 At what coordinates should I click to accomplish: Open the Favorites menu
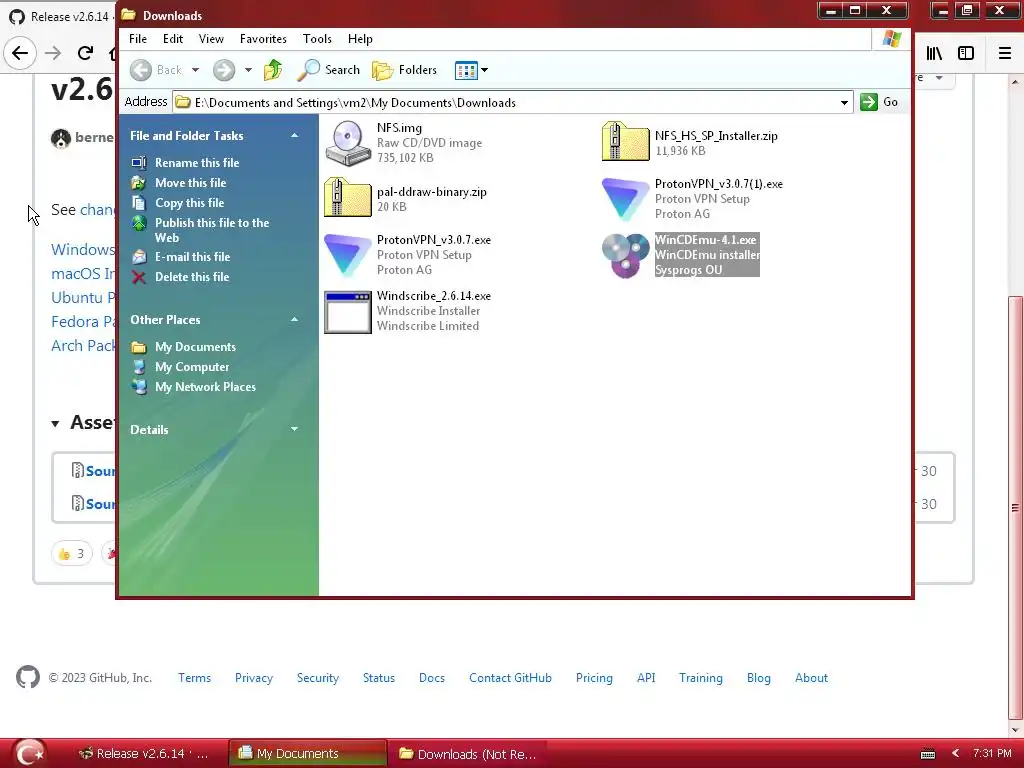(x=263, y=39)
